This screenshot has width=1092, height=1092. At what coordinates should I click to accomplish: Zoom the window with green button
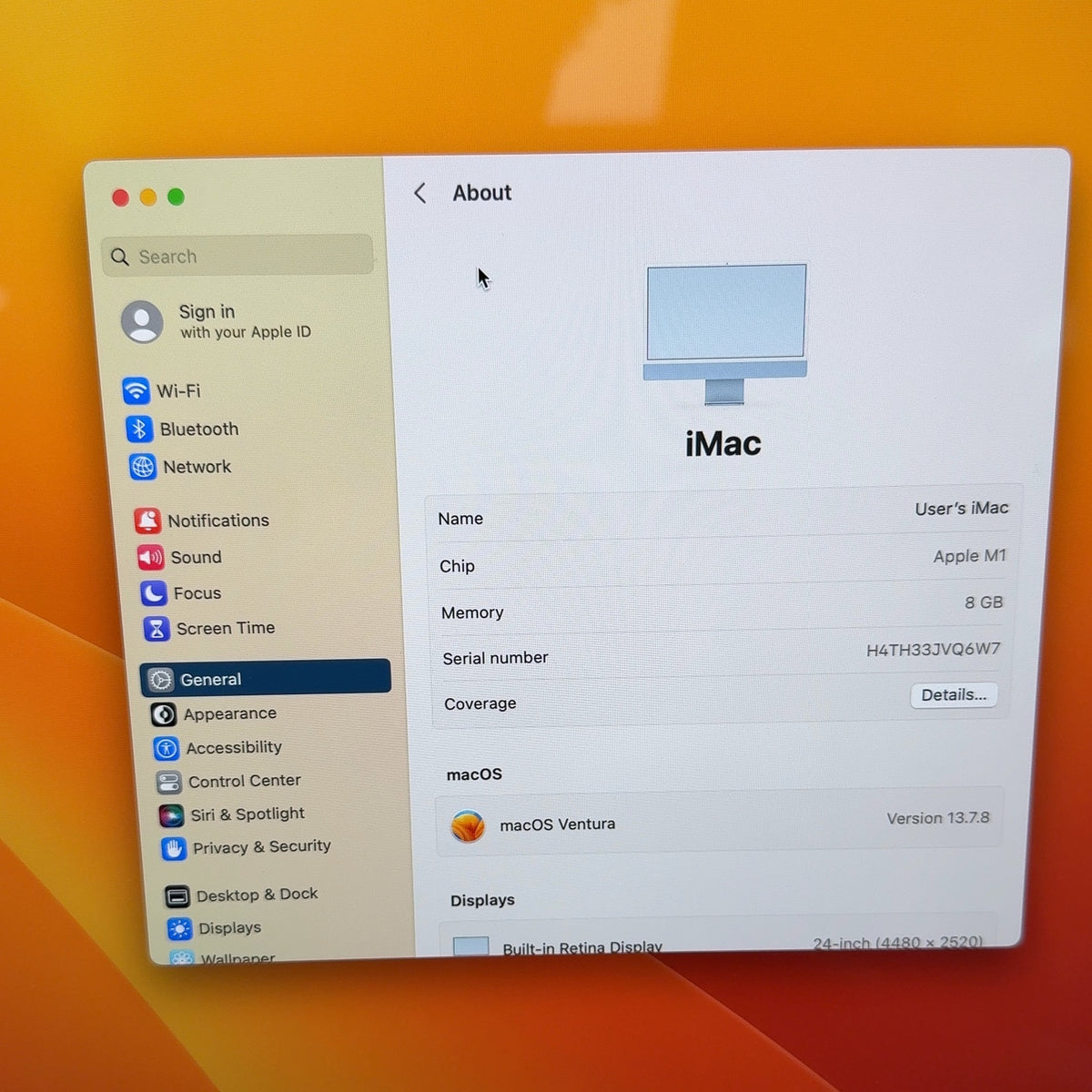tap(177, 197)
